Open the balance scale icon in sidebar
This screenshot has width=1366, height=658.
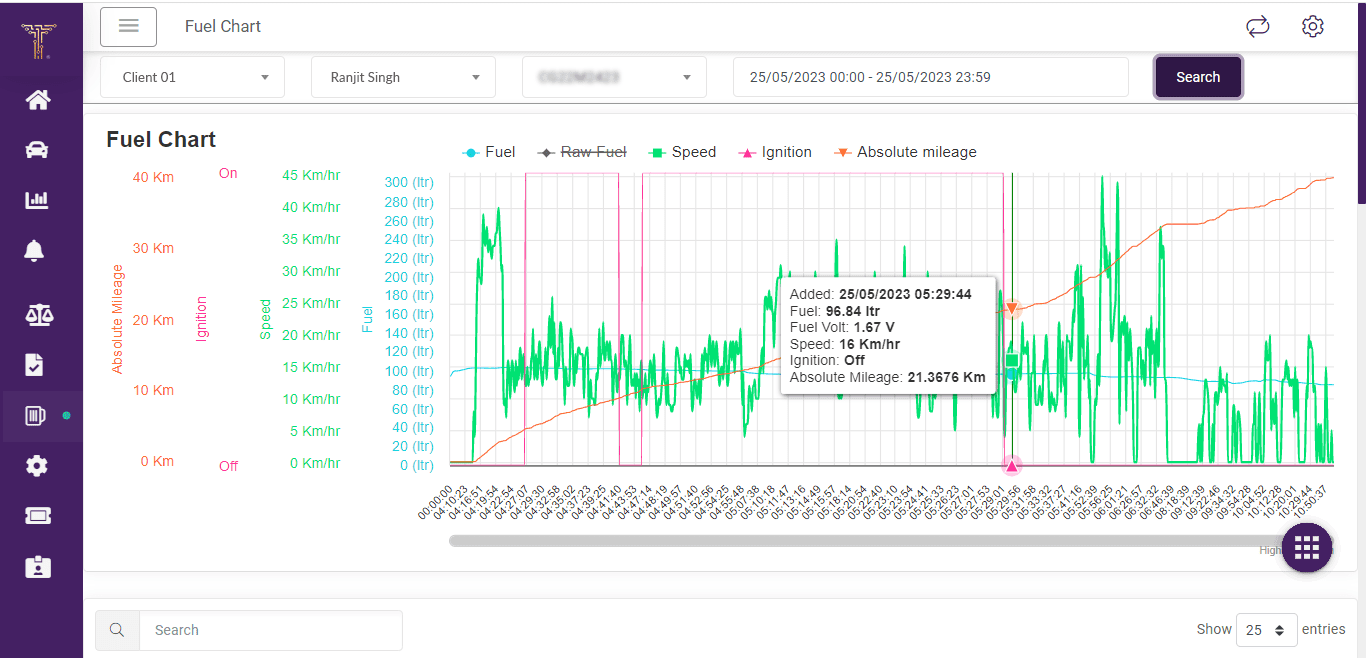coord(38,316)
